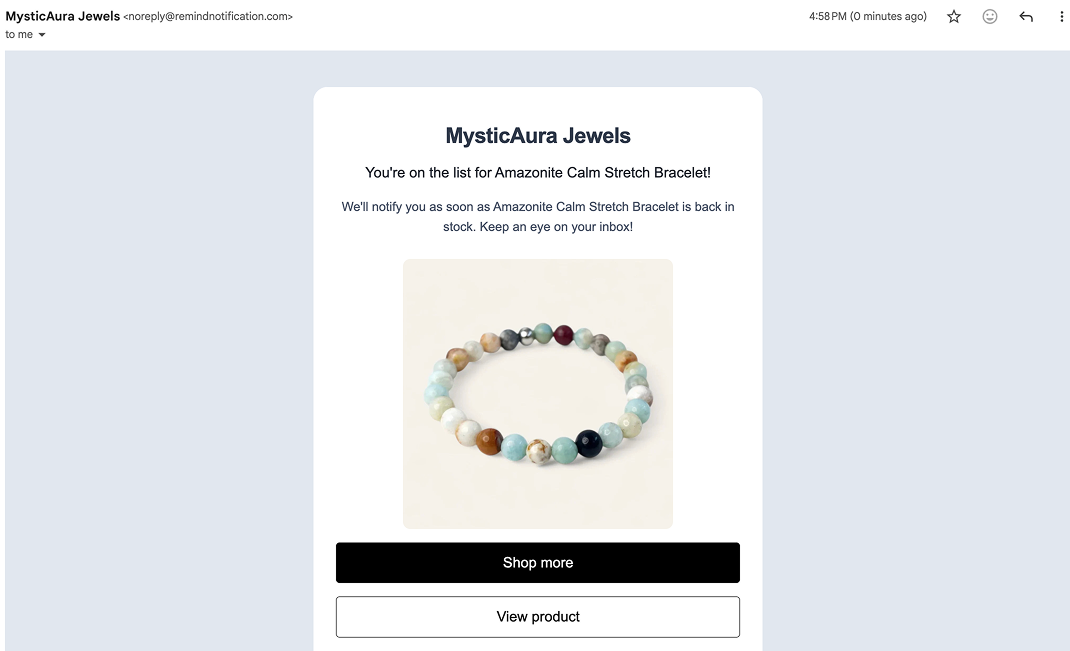The height and width of the screenshot is (651, 1070).
Task: Click the 'We'll notify you as soon' paragraph
Action: coord(538,216)
